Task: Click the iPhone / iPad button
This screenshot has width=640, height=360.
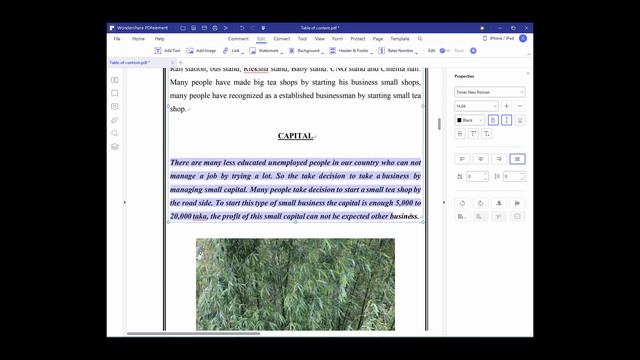Action: tap(498, 38)
